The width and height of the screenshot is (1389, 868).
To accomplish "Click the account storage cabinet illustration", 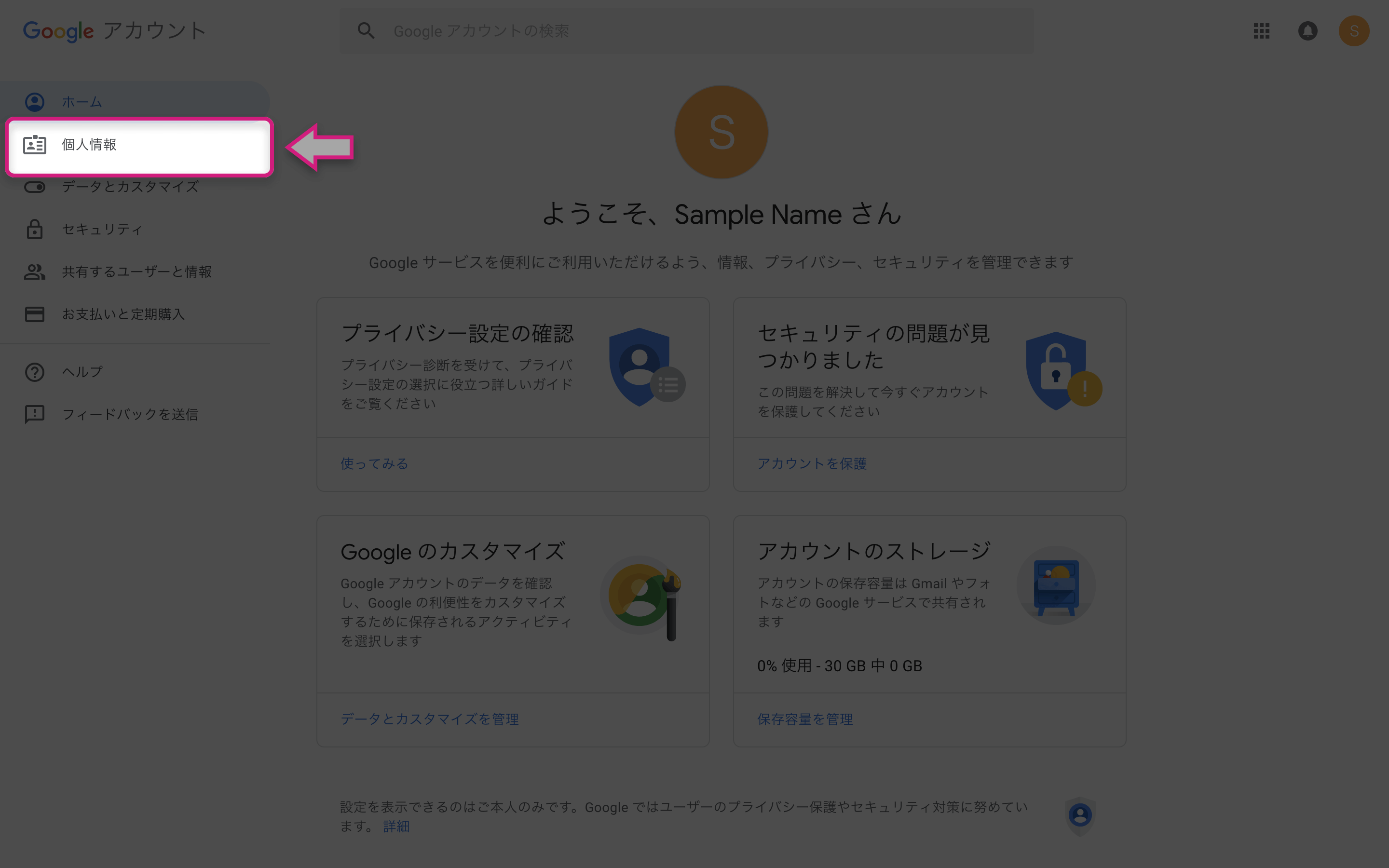I will click(1056, 586).
